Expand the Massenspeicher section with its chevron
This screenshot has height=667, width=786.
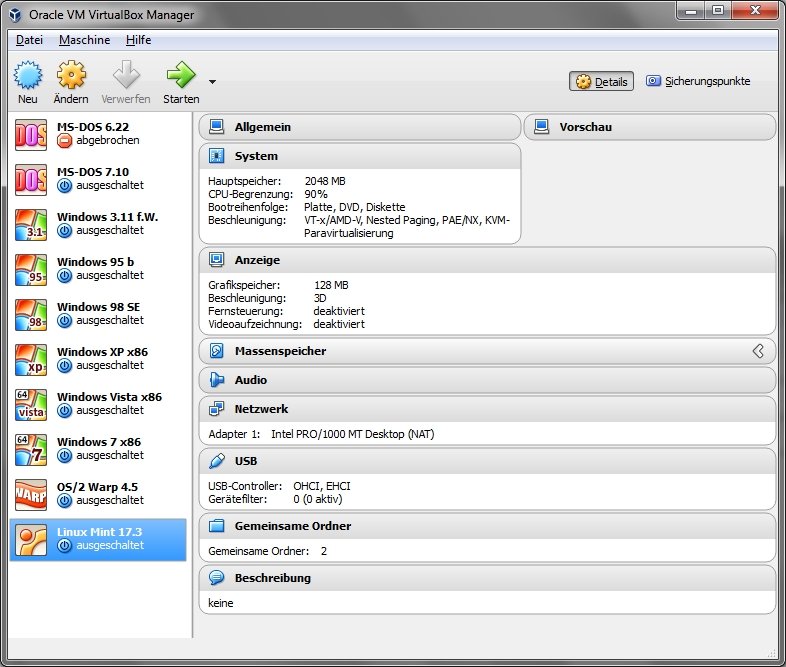(758, 351)
